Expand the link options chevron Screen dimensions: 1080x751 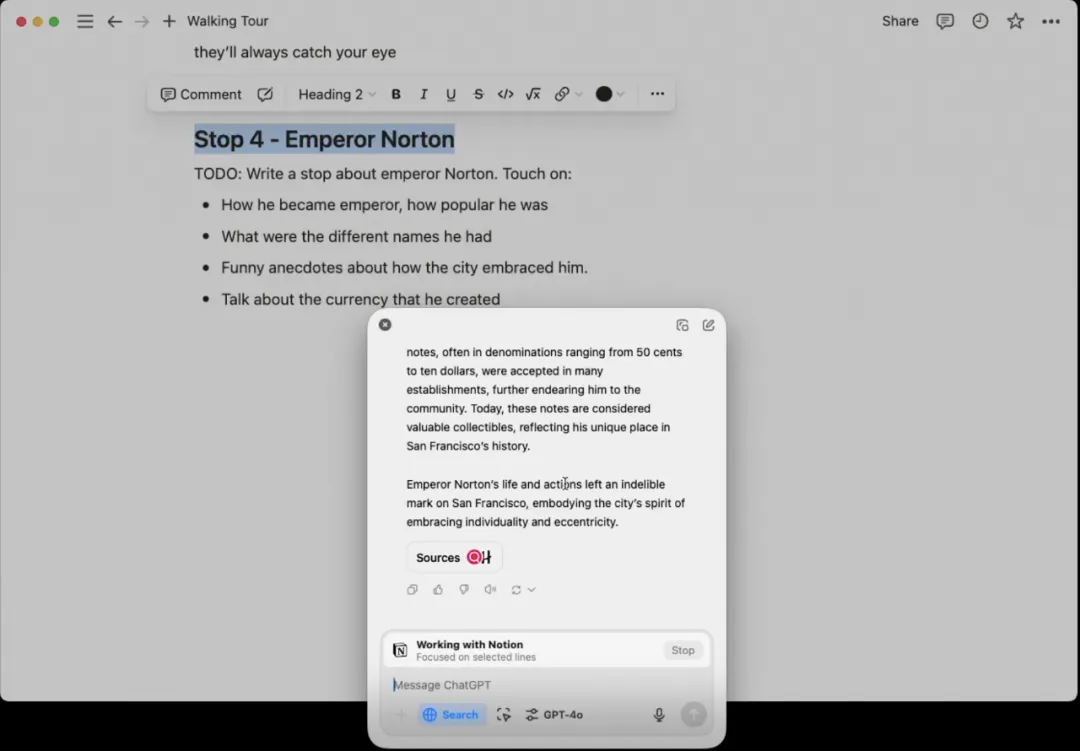click(x=579, y=94)
